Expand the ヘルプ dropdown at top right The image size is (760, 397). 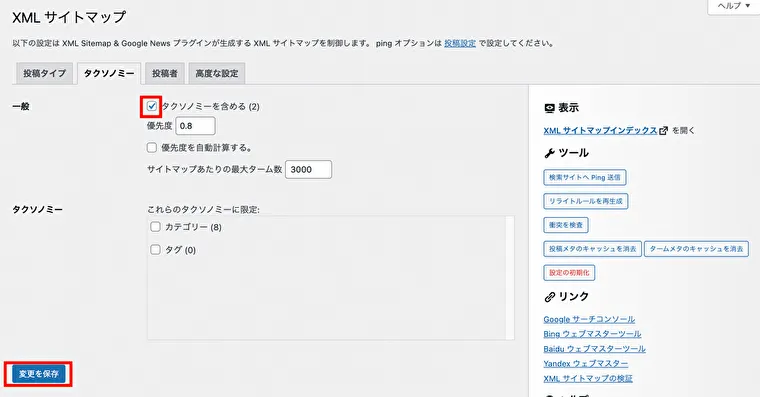(x=733, y=6)
